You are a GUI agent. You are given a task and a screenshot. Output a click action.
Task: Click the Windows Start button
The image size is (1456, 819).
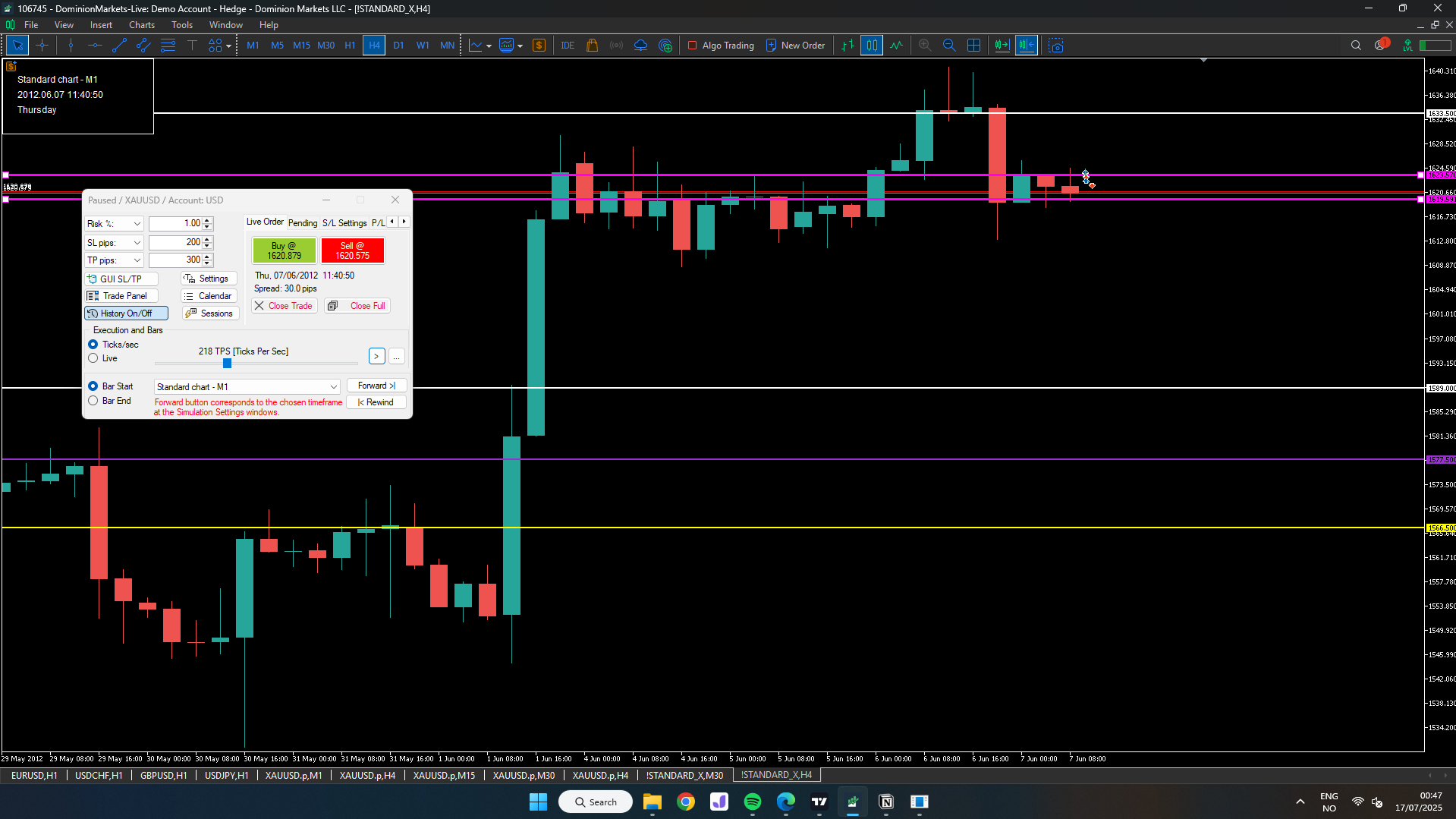pyautogui.click(x=538, y=802)
